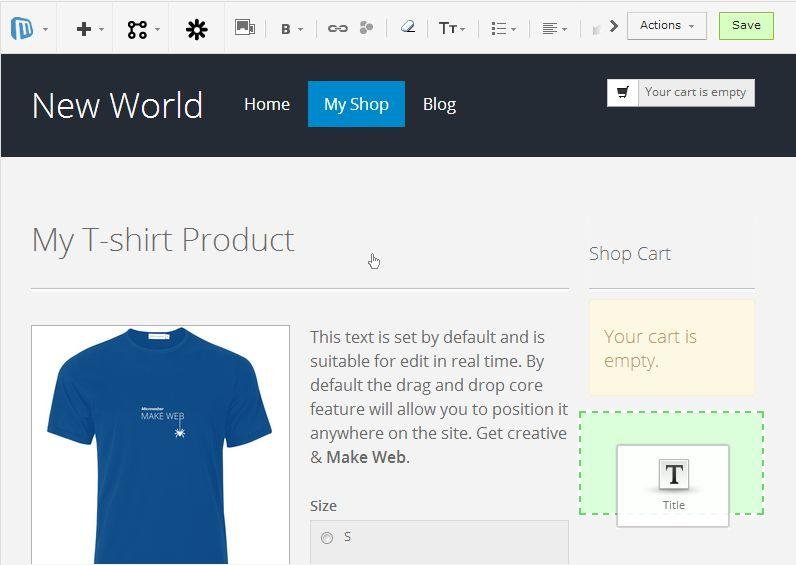Click the blue T-shirt product image
Viewport: 796px width, 565px height.
(160, 444)
